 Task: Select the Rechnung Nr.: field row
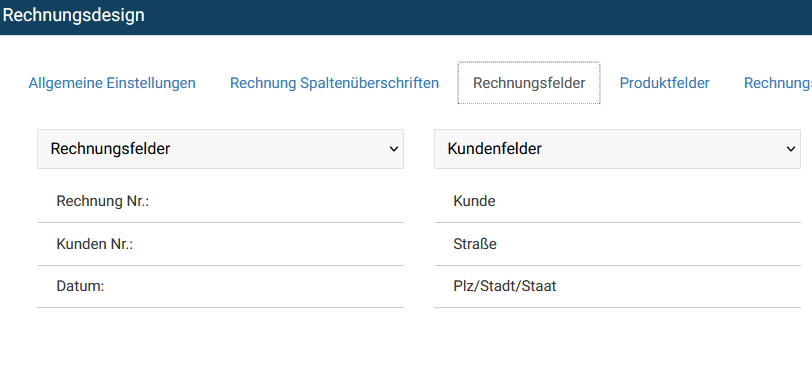click(221, 201)
